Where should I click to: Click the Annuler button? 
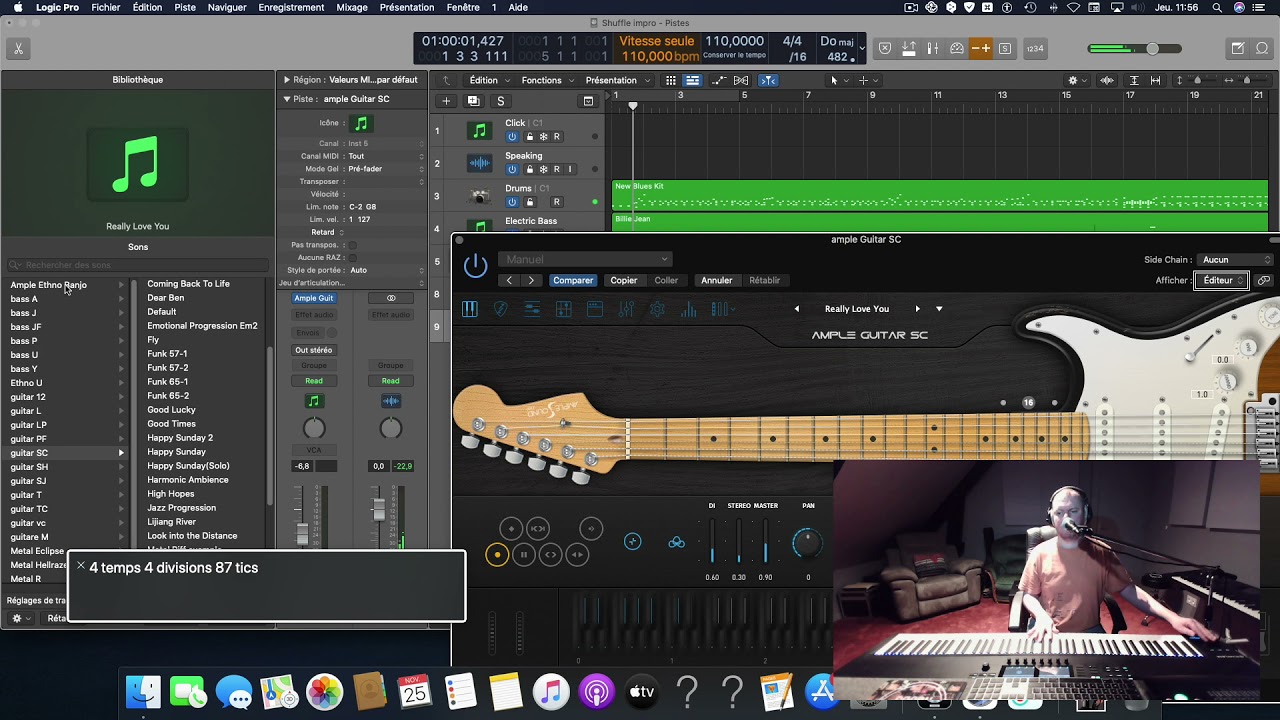tap(716, 281)
